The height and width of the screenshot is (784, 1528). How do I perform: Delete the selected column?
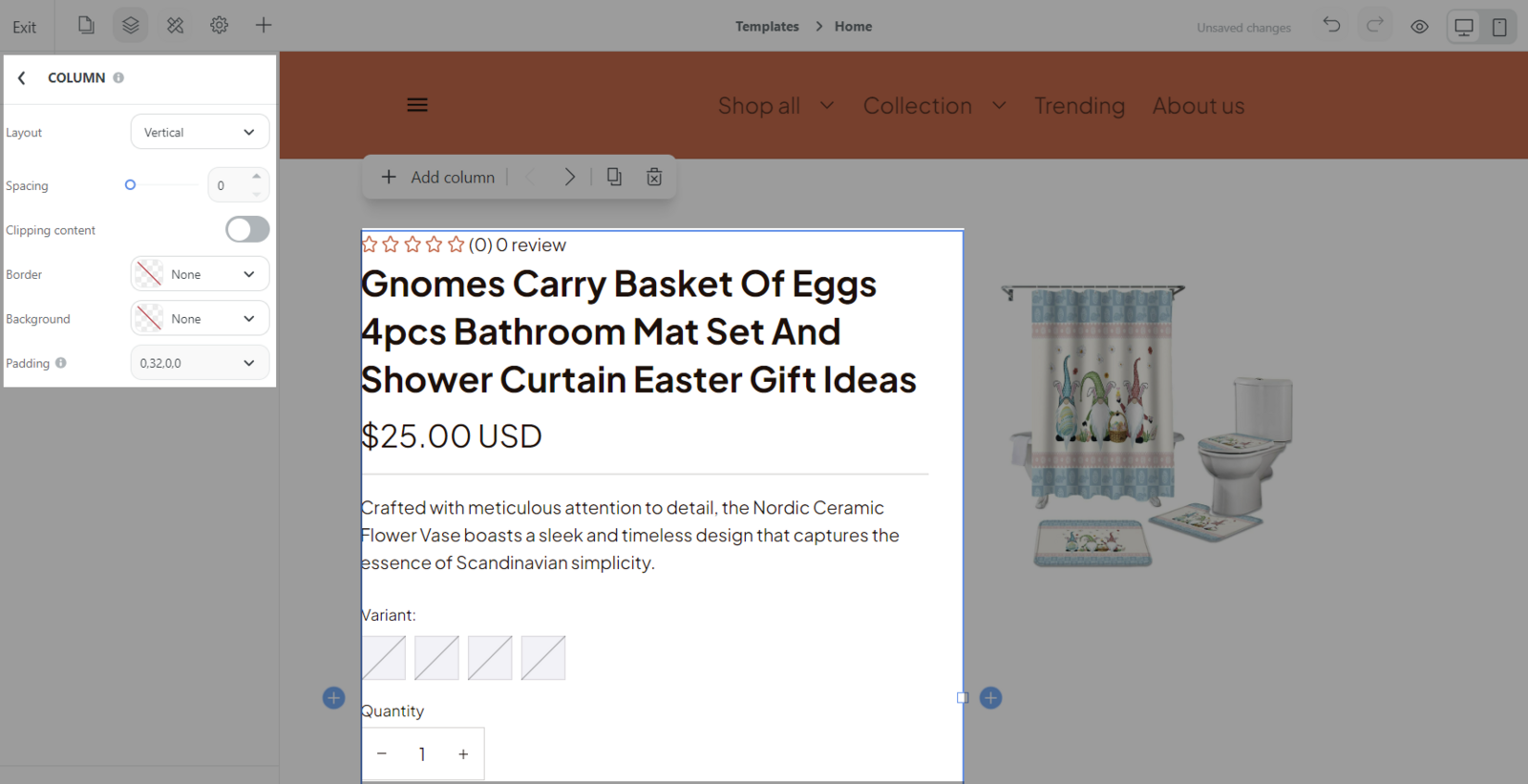(654, 177)
